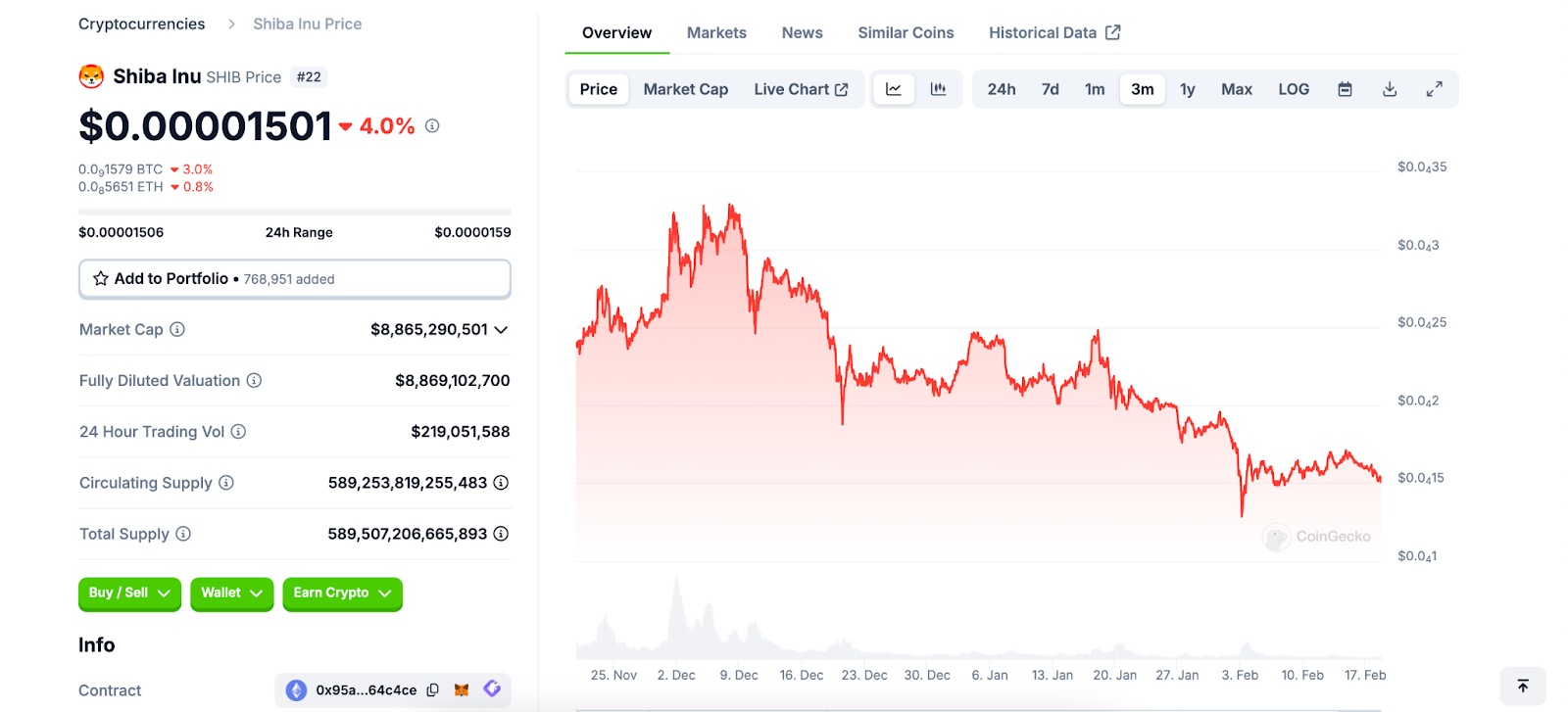Show Market Cap info tooltip icon

[177, 329]
